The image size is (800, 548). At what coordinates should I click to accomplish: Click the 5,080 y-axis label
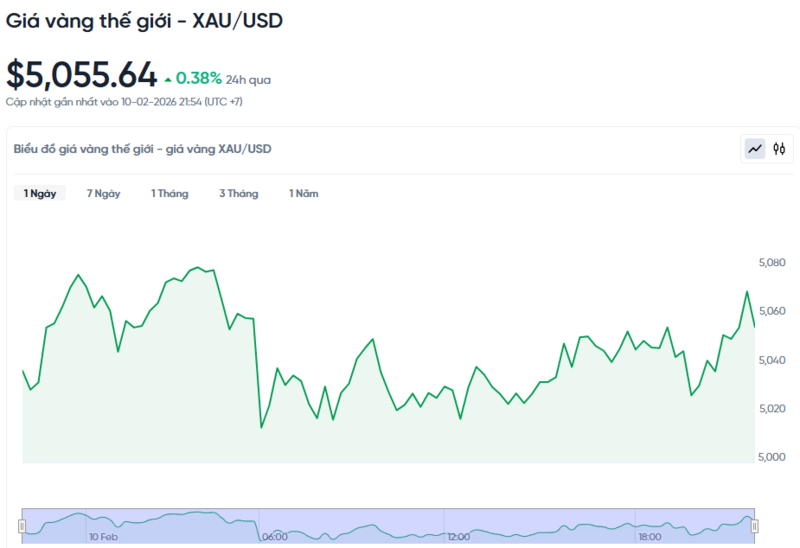click(773, 263)
